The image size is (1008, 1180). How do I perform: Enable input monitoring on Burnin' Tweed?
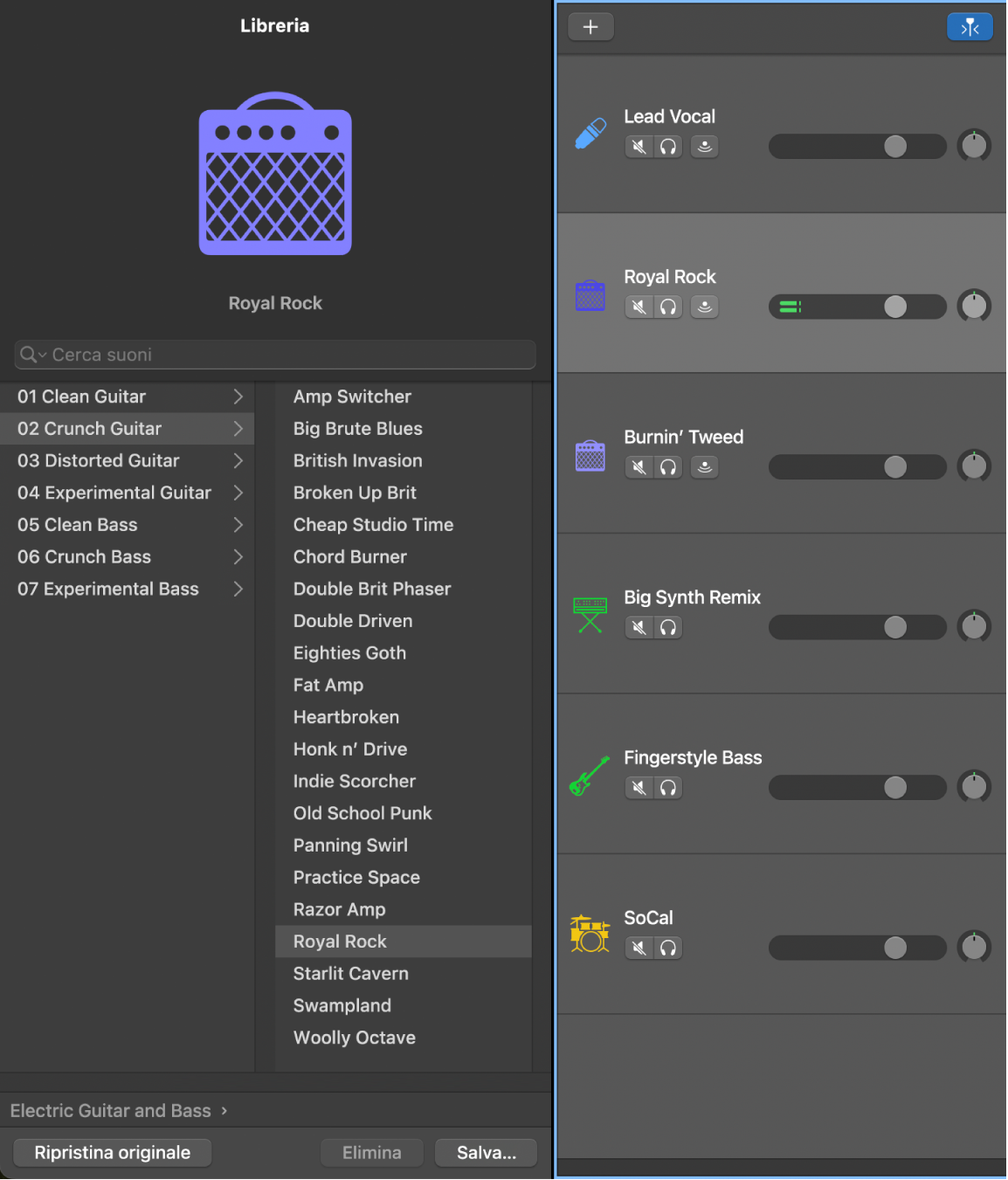pos(705,467)
